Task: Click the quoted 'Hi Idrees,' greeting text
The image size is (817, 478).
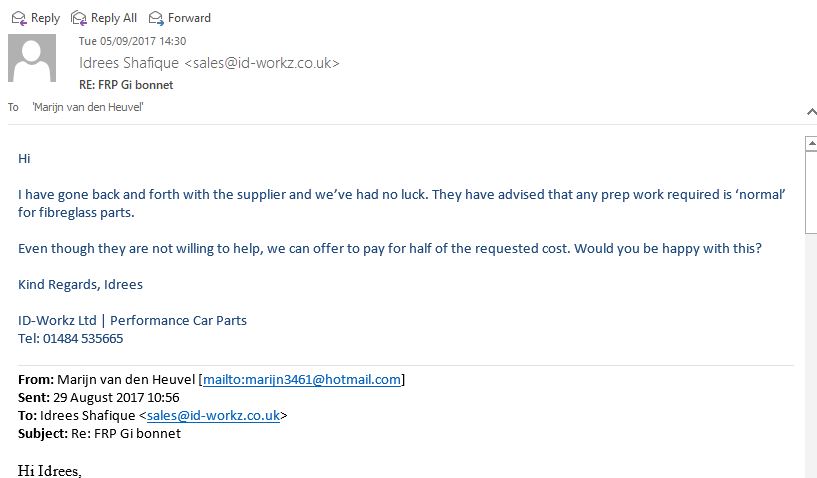Action: 49,471
